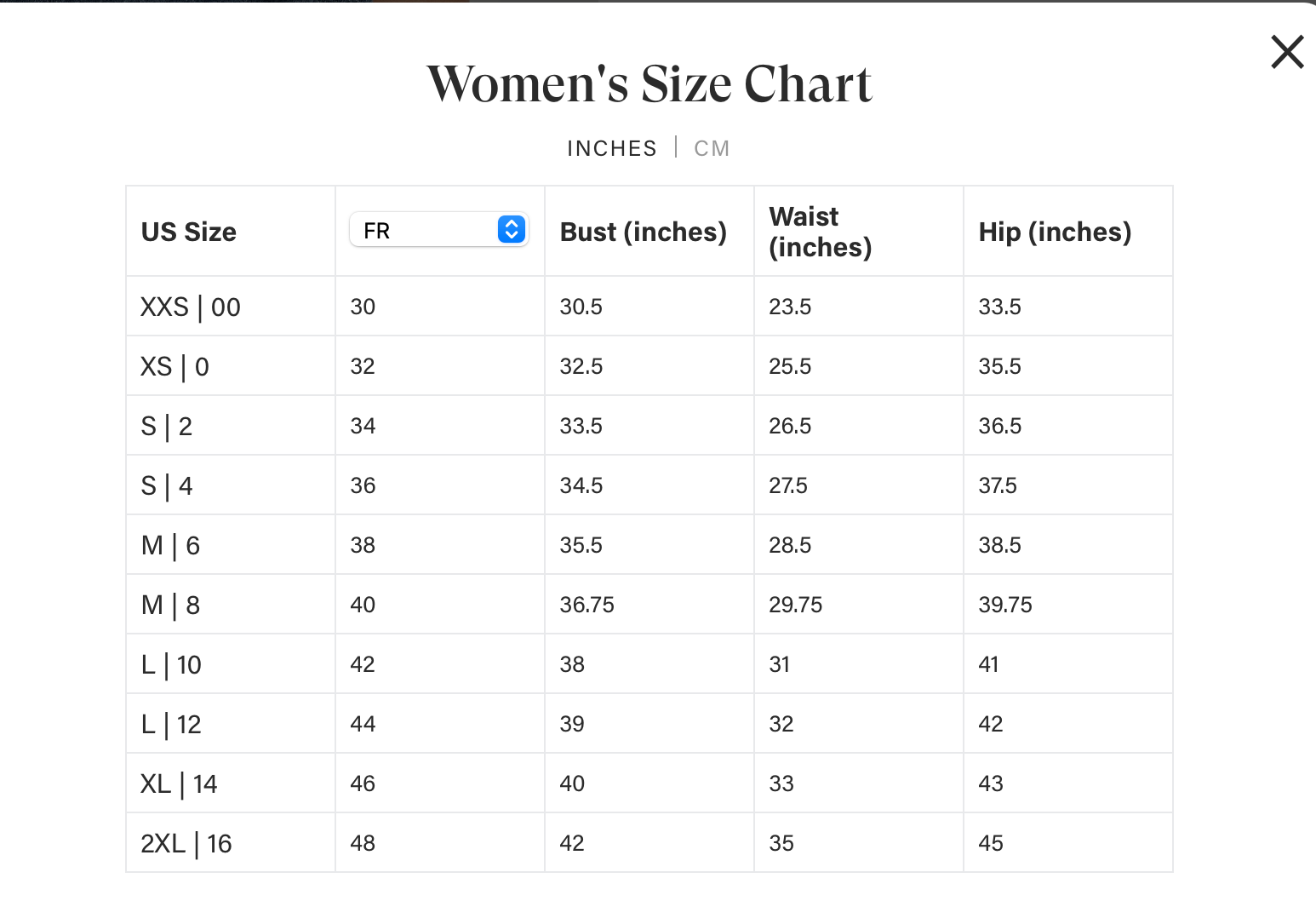Screen dimensions: 1316x901
Task: Switch measurements to CM
Action: click(x=712, y=148)
